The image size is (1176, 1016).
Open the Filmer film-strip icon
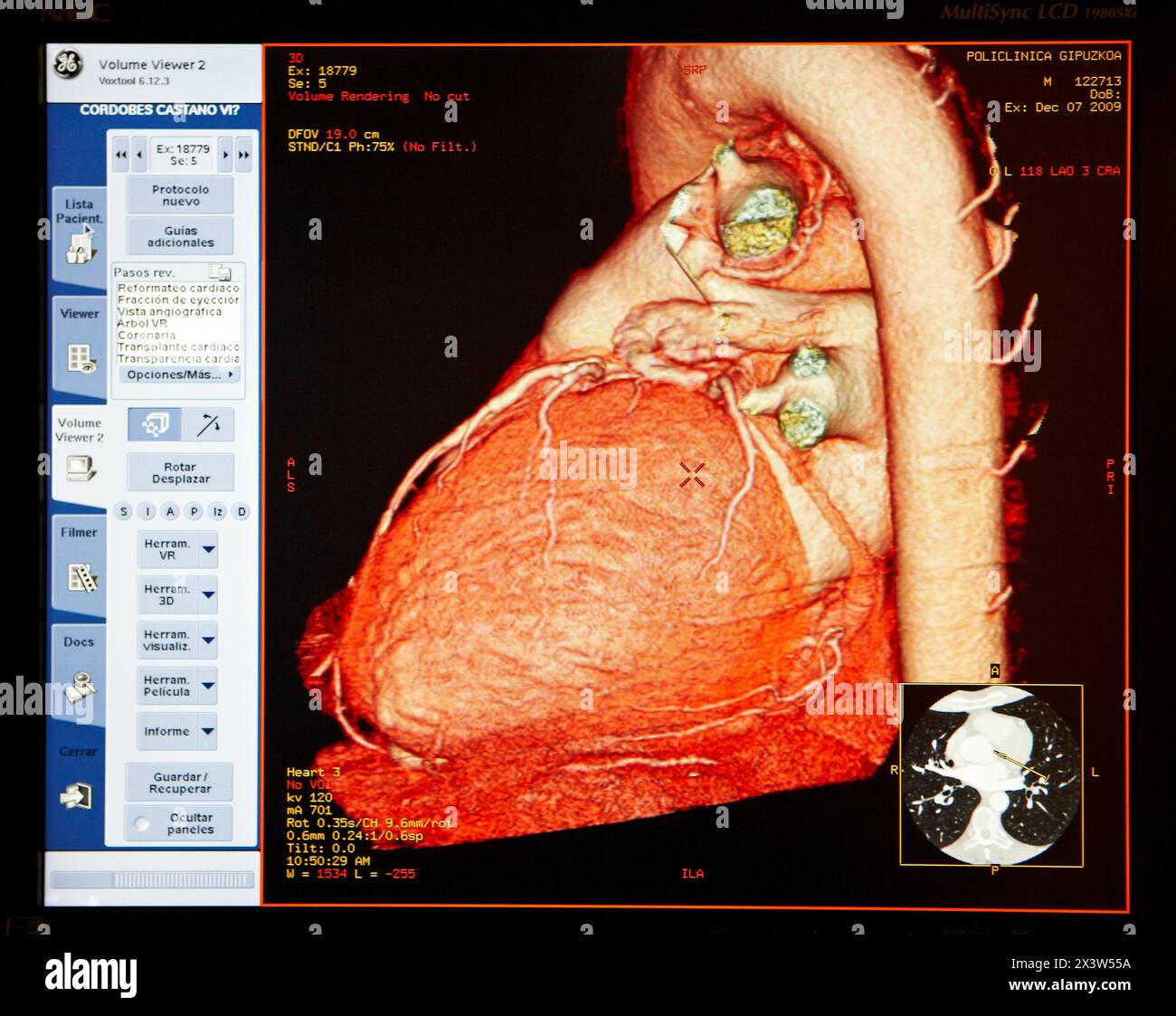point(81,577)
